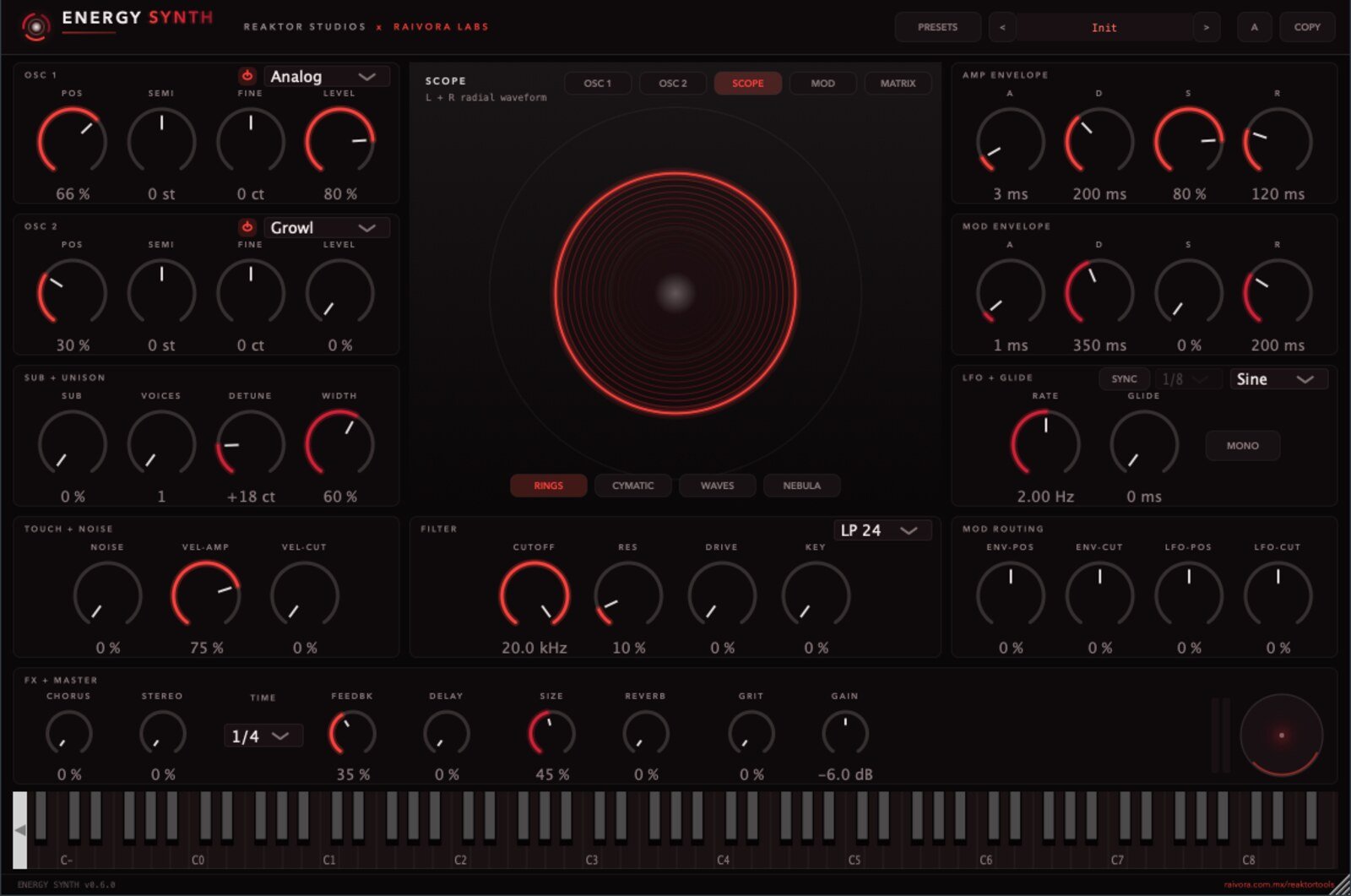The height and width of the screenshot is (896, 1351).
Task: Open LFO shape dropdown showing Sine
Action: coord(1278,379)
